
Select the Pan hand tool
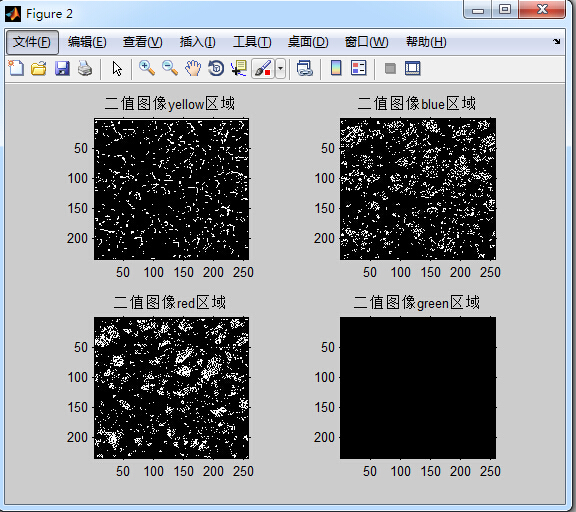(x=193, y=68)
